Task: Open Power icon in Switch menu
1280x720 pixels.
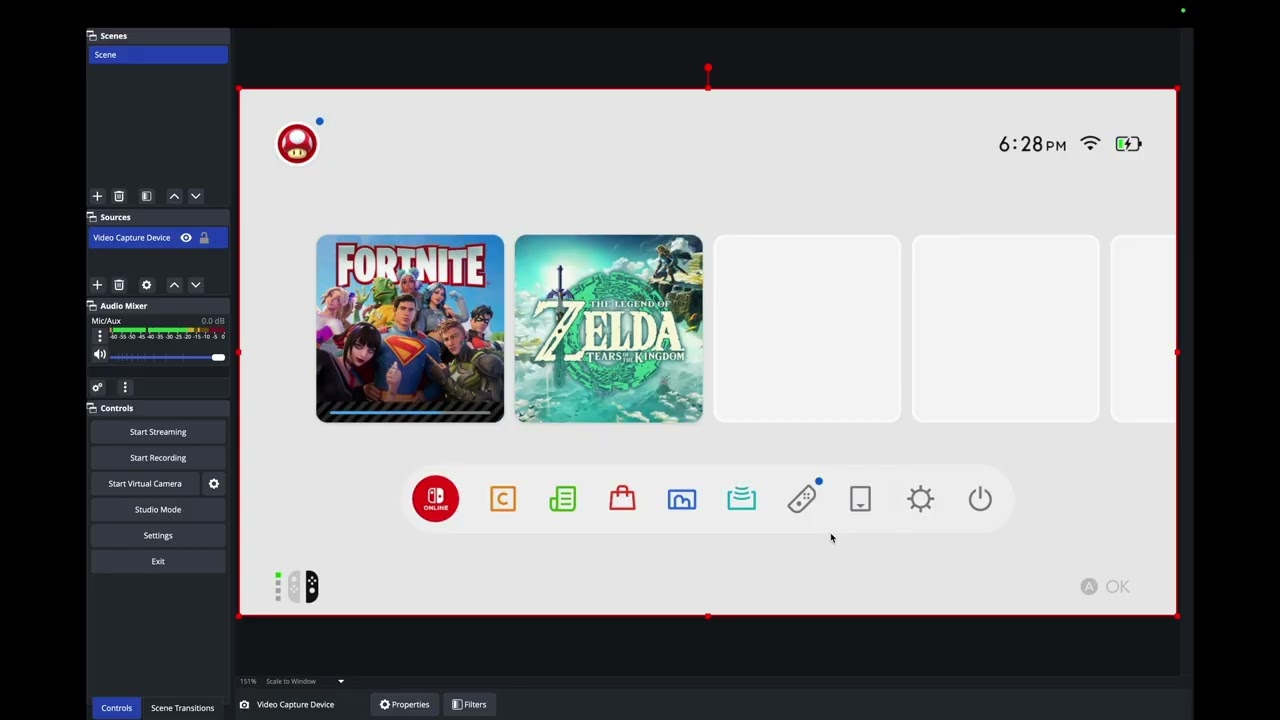Action: pyautogui.click(x=980, y=499)
